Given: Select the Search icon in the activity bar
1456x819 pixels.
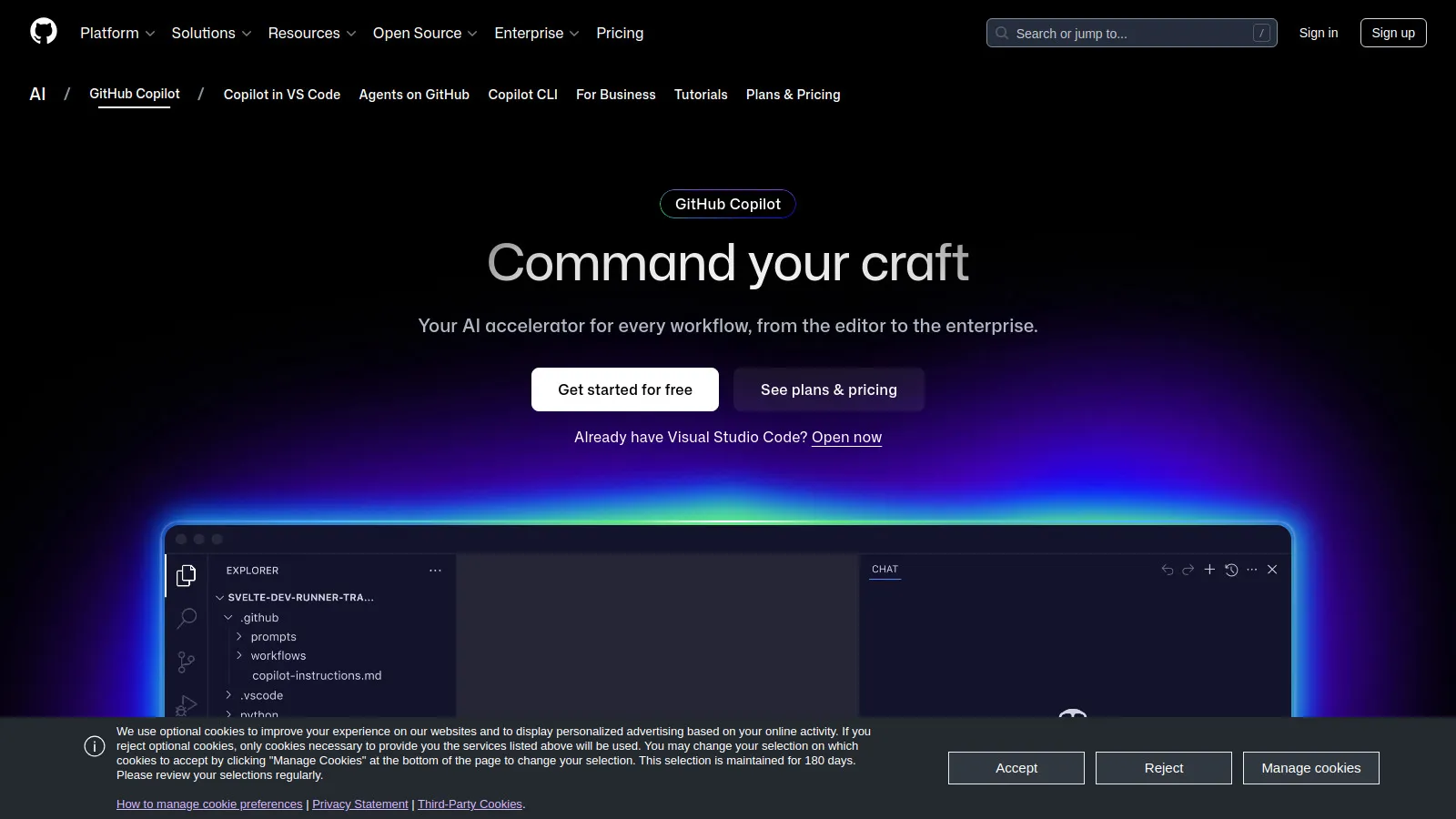Looking at the screenshot, I should pos(187,618).
